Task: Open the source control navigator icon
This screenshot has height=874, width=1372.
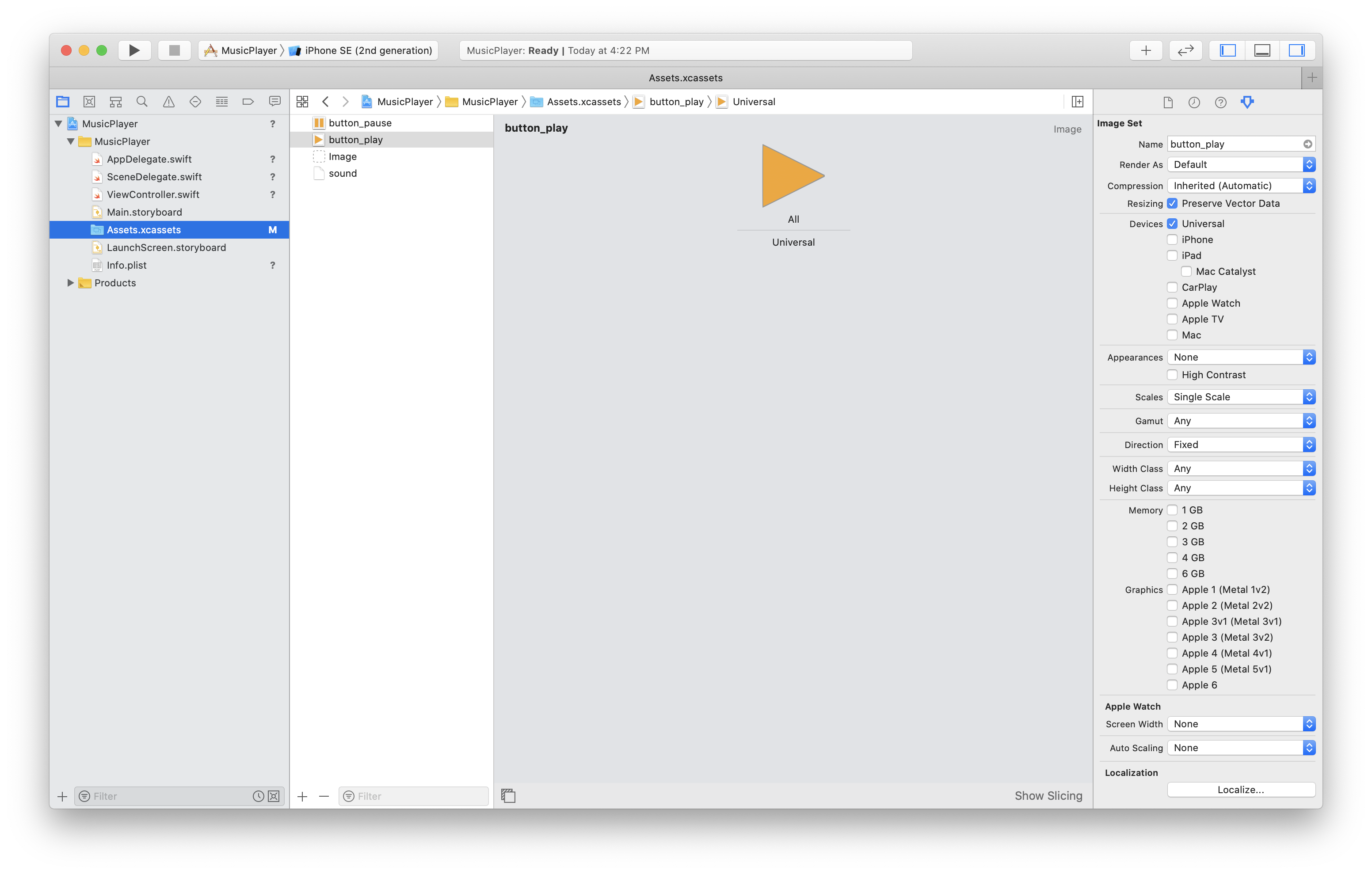Action: pyautogui.click(x=89, y=102)
